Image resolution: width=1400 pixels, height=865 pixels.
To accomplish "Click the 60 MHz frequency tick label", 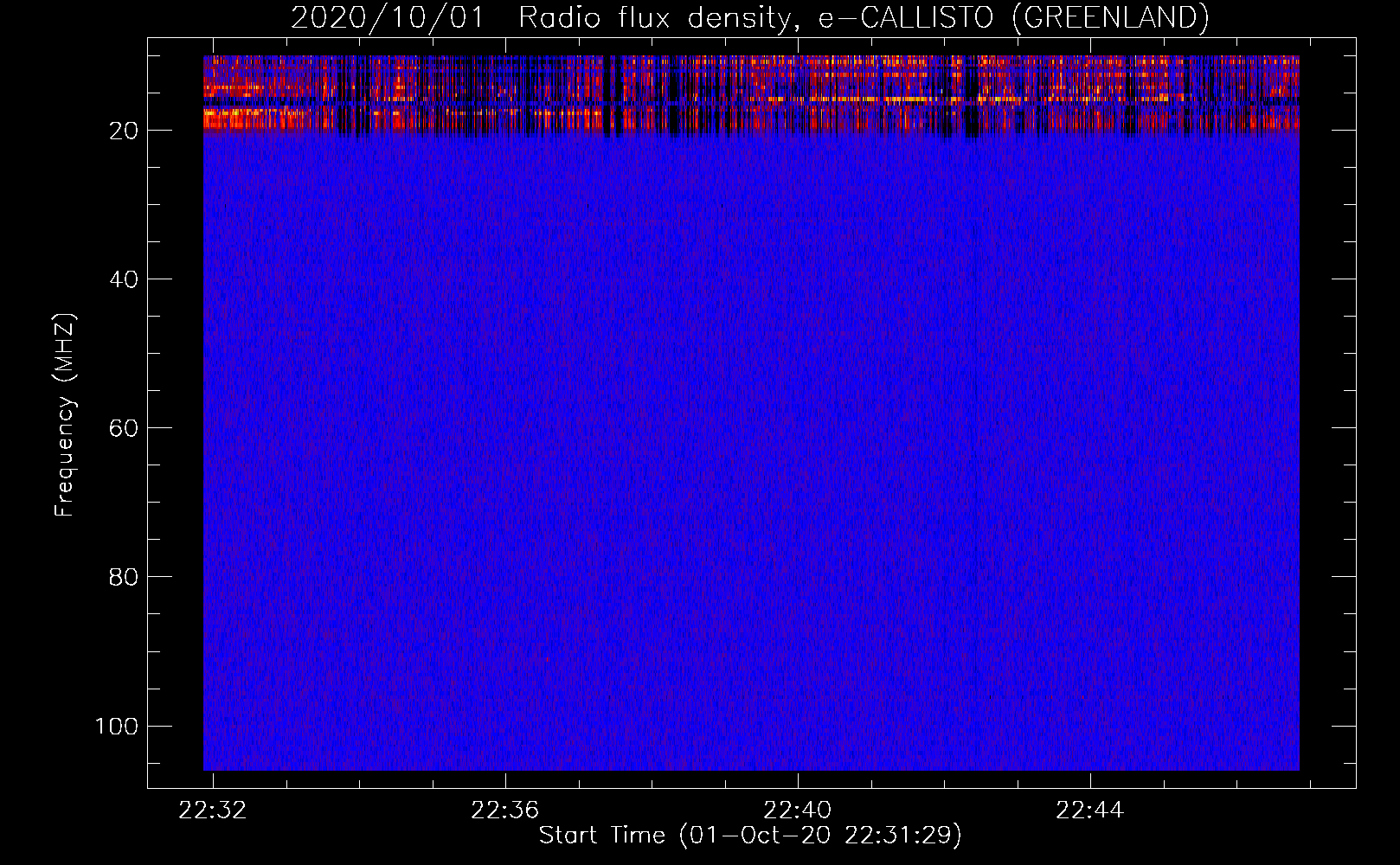I will coord(124,428).
